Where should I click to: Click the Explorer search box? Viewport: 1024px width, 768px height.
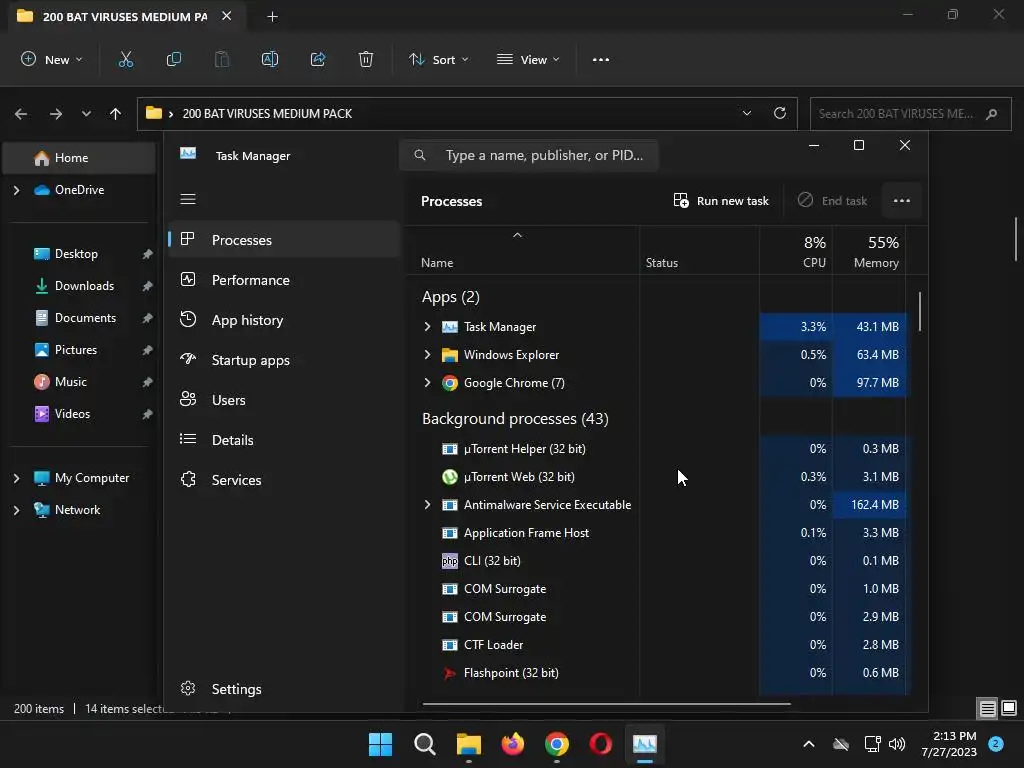[x=910, y=114]
